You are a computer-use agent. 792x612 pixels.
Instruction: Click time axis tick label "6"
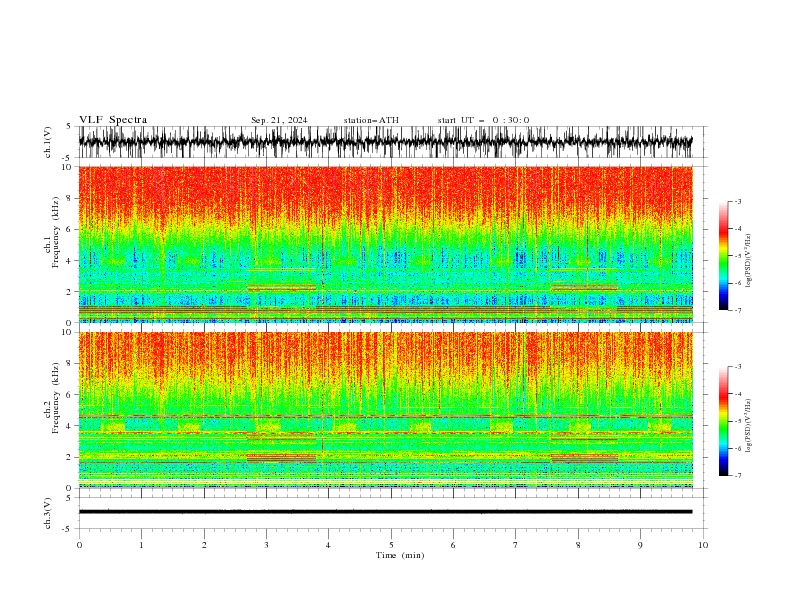click(x=453, y=545)
